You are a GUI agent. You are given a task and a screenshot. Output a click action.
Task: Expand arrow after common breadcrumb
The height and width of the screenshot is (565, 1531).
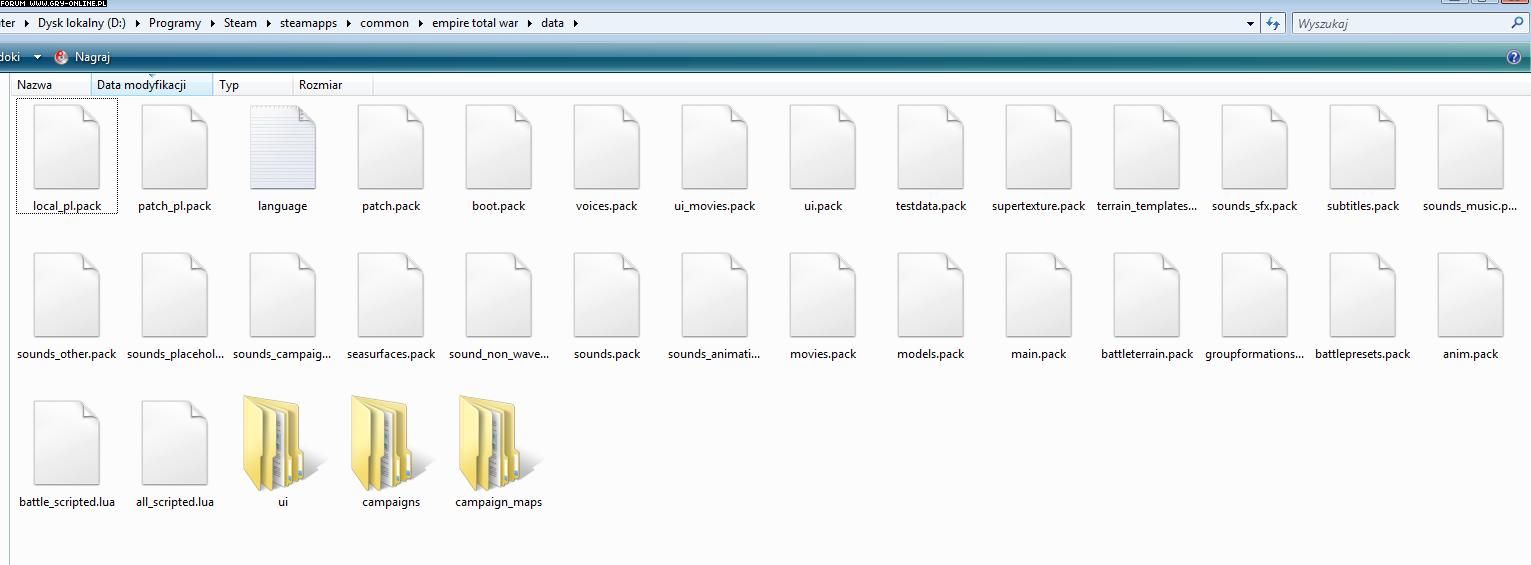[420, 23]
